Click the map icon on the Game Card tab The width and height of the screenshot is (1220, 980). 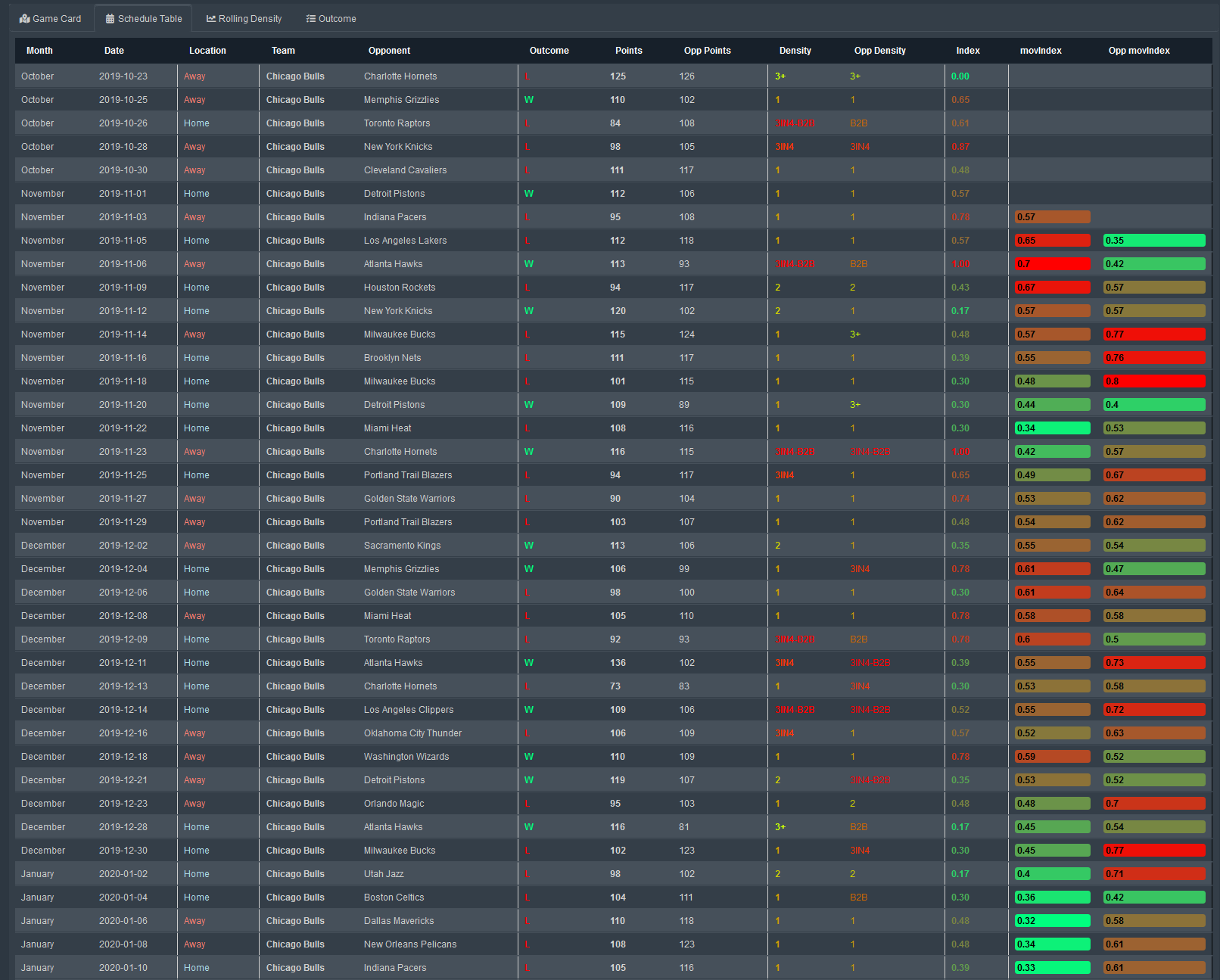[25, 19]
